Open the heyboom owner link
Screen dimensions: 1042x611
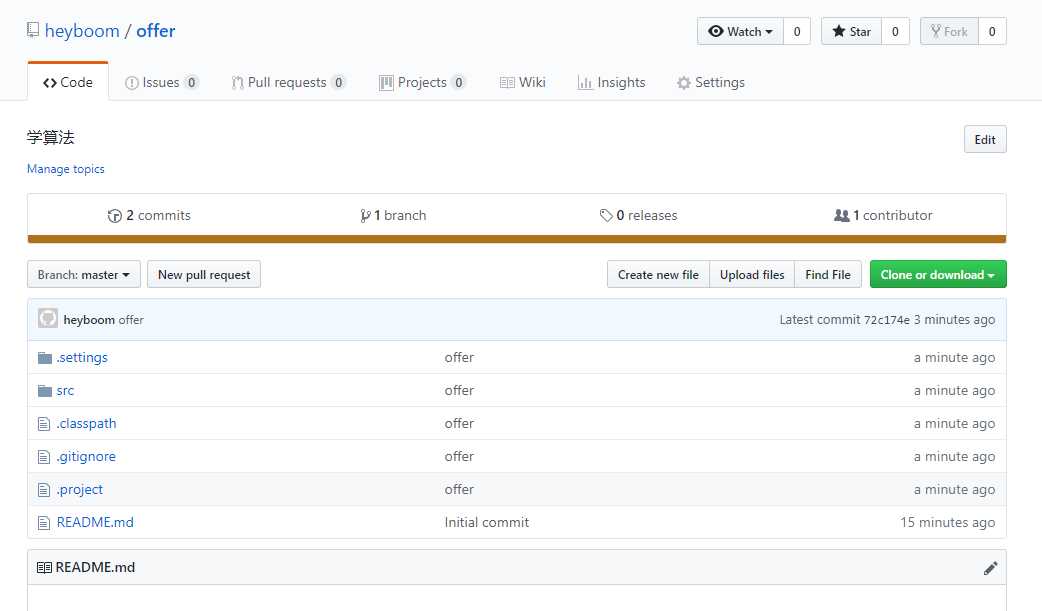tap(82, 31)
